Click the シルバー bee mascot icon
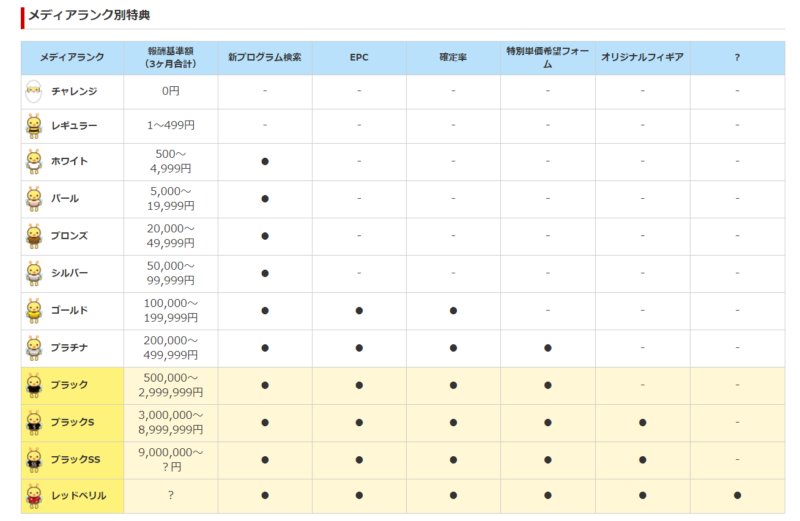 coord(34,274)
